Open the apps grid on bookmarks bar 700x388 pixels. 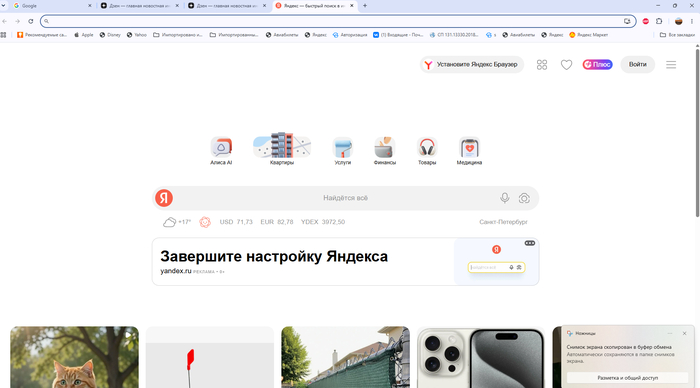pos(4,35)
